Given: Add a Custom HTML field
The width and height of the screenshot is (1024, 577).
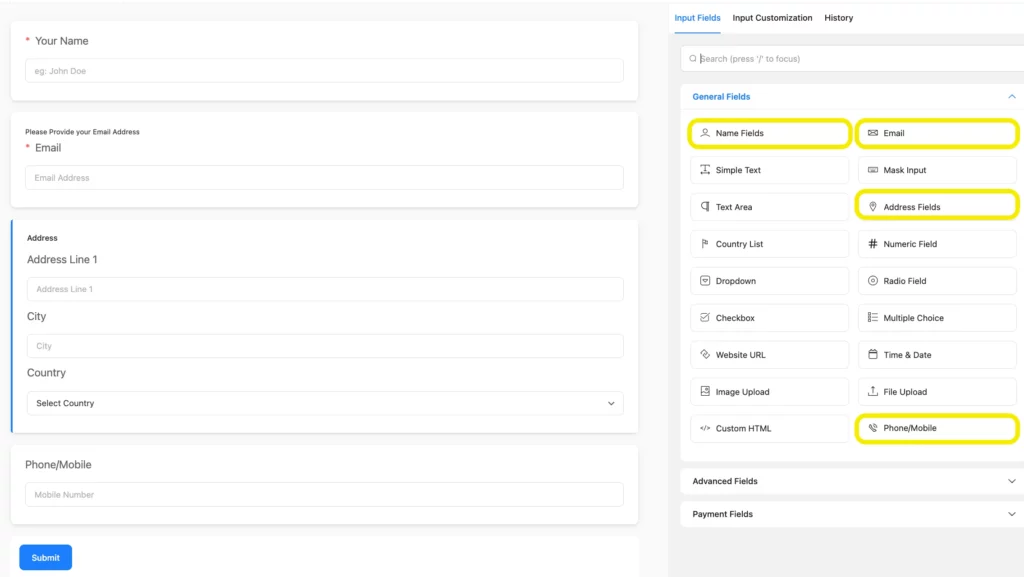Looking at the screenshot, I should point(770,428).
